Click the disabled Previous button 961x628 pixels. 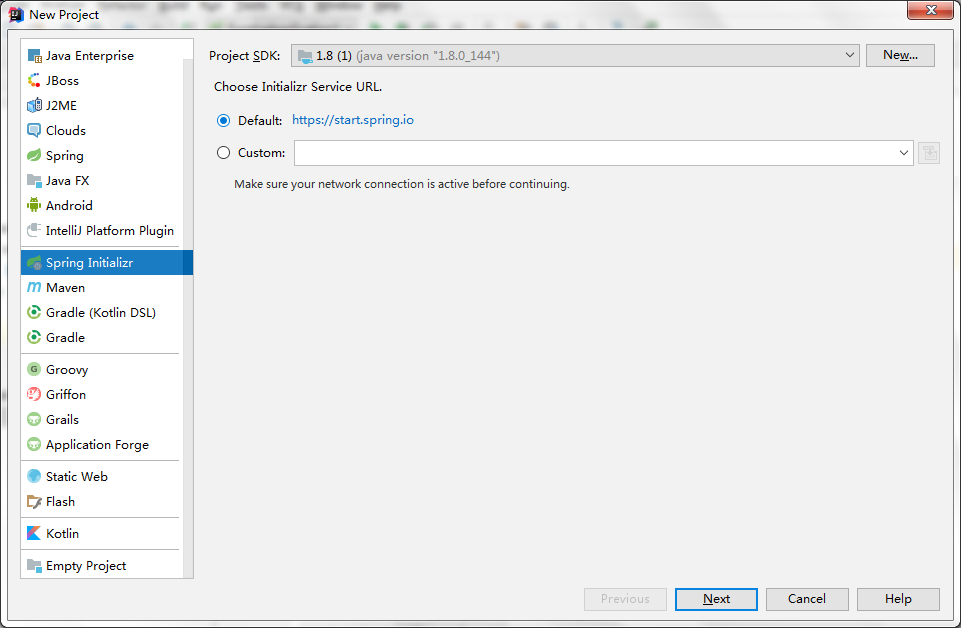pos(625,599)
